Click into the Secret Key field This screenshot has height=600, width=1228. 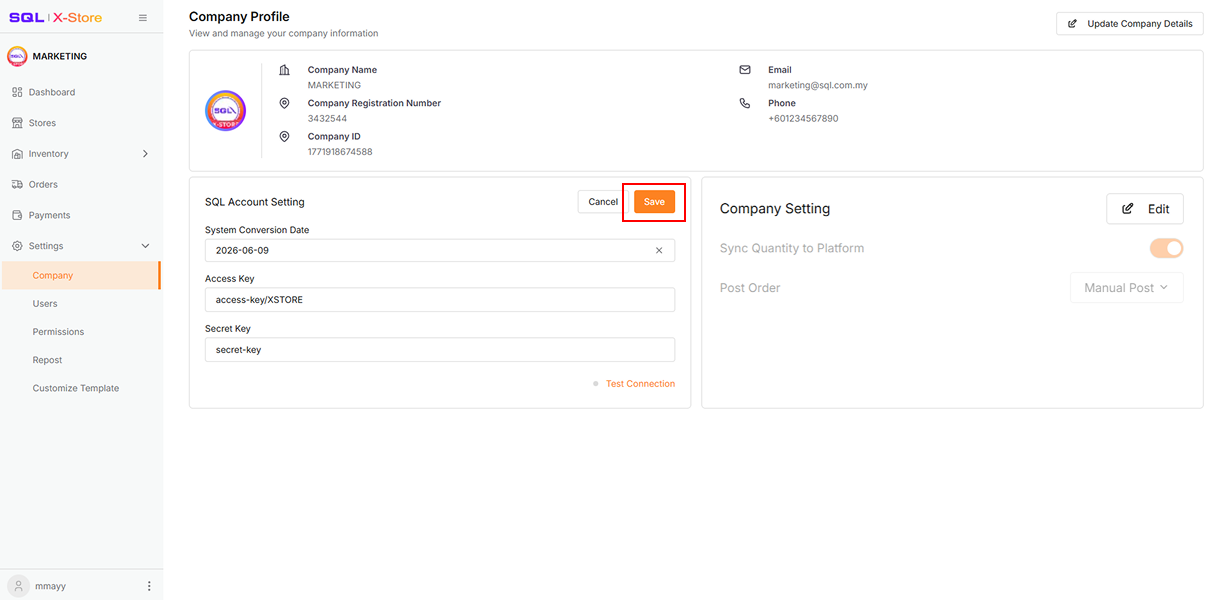click(440, 350)
